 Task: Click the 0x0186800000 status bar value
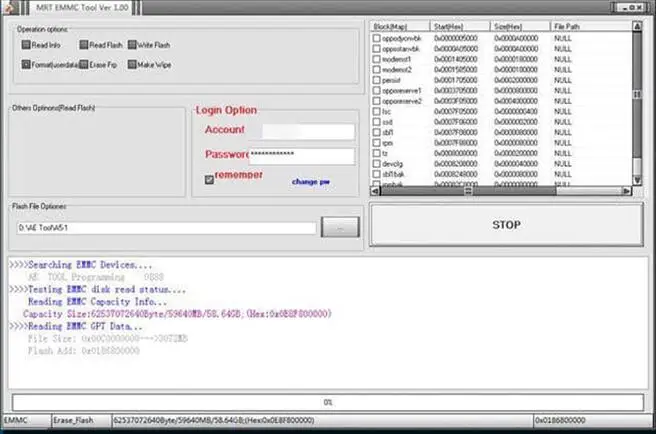(592, 420)
